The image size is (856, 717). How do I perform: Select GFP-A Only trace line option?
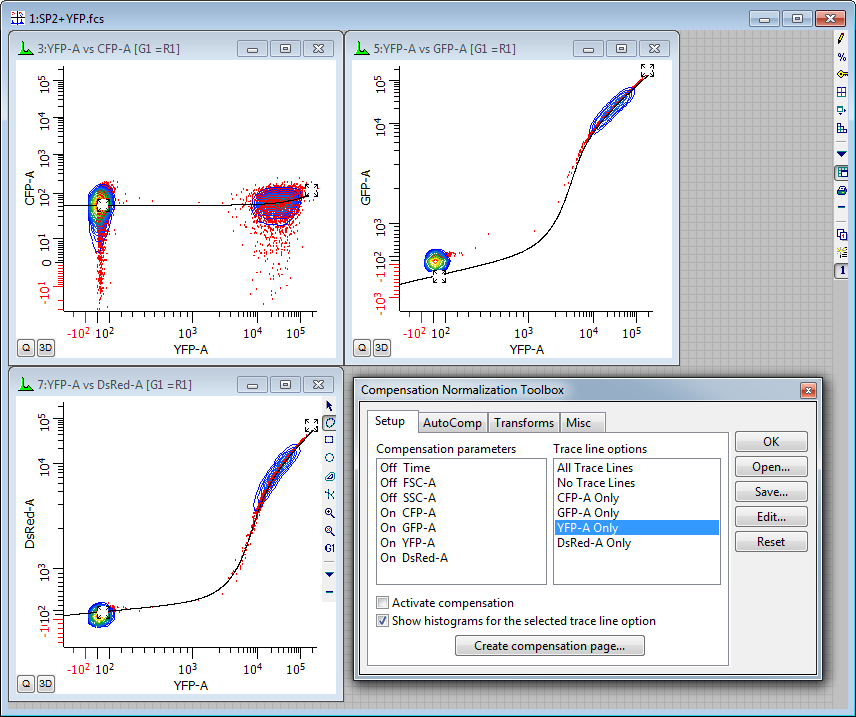[587, 513]
